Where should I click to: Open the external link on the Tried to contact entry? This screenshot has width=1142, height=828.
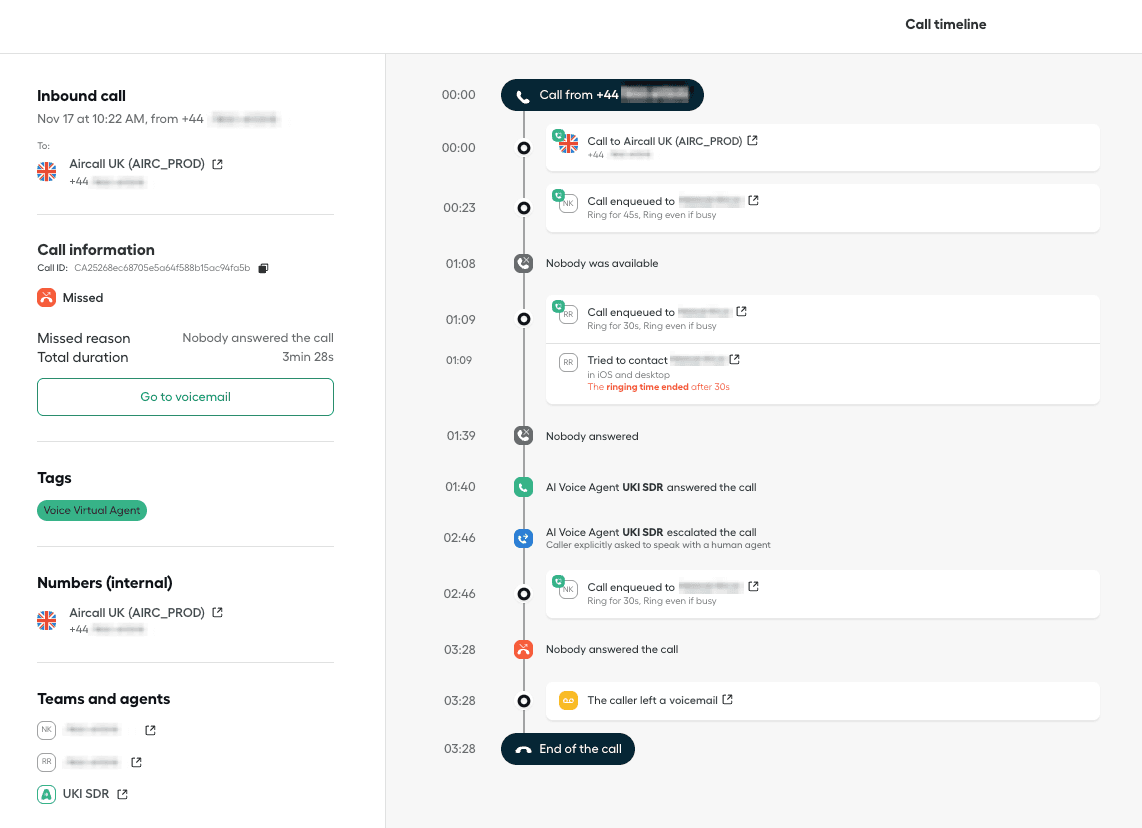[735, 359]
